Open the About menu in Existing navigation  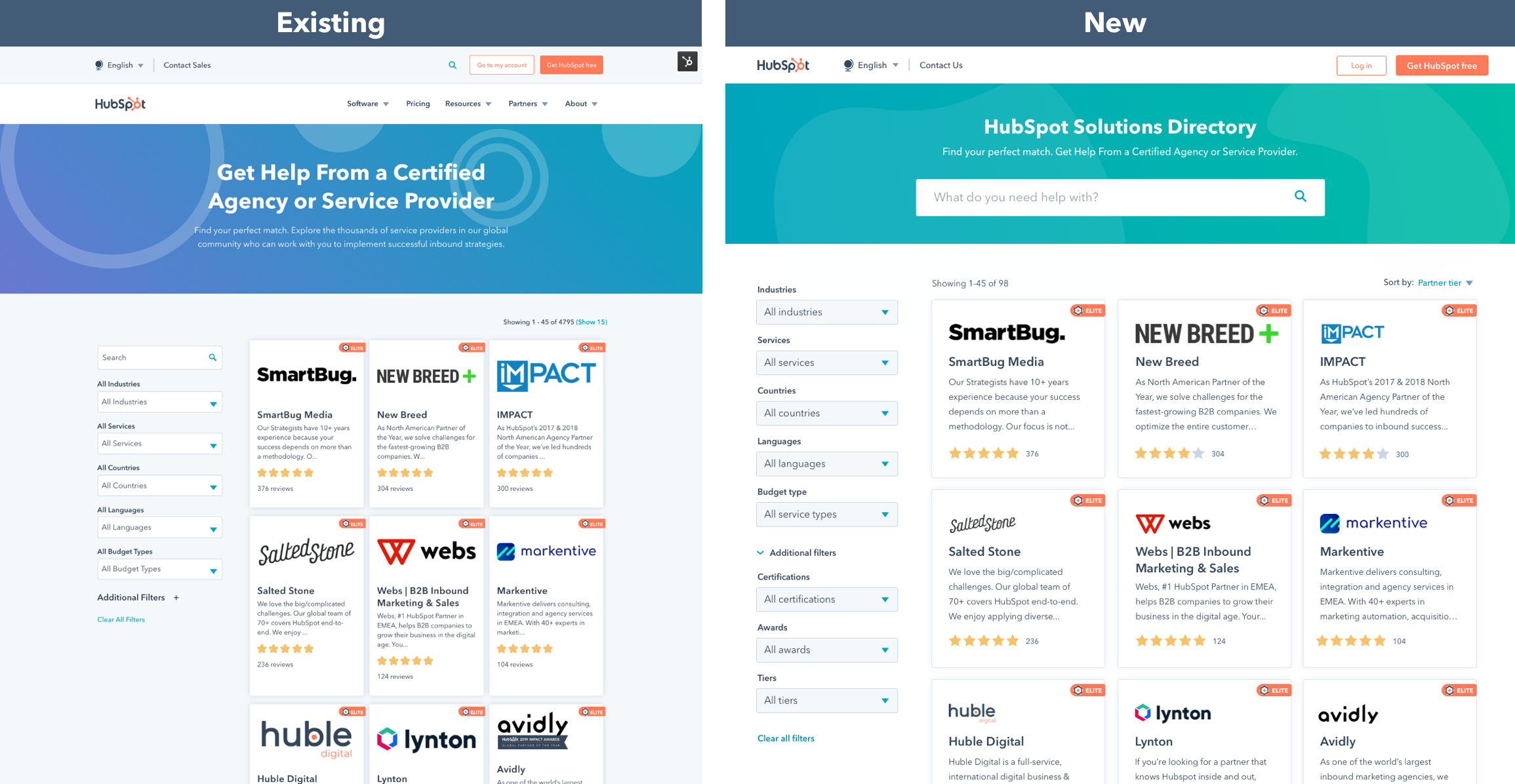point(581,104)
